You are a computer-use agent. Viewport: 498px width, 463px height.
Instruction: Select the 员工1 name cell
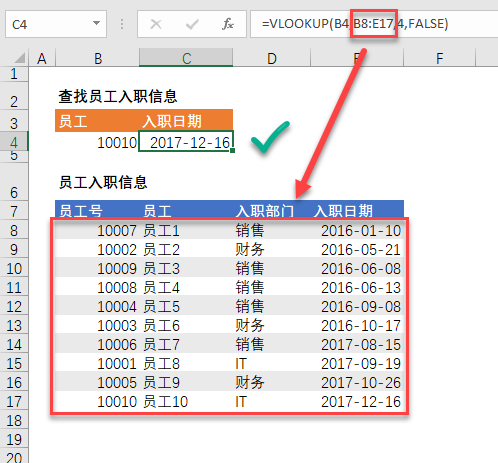tap(186, 230)
